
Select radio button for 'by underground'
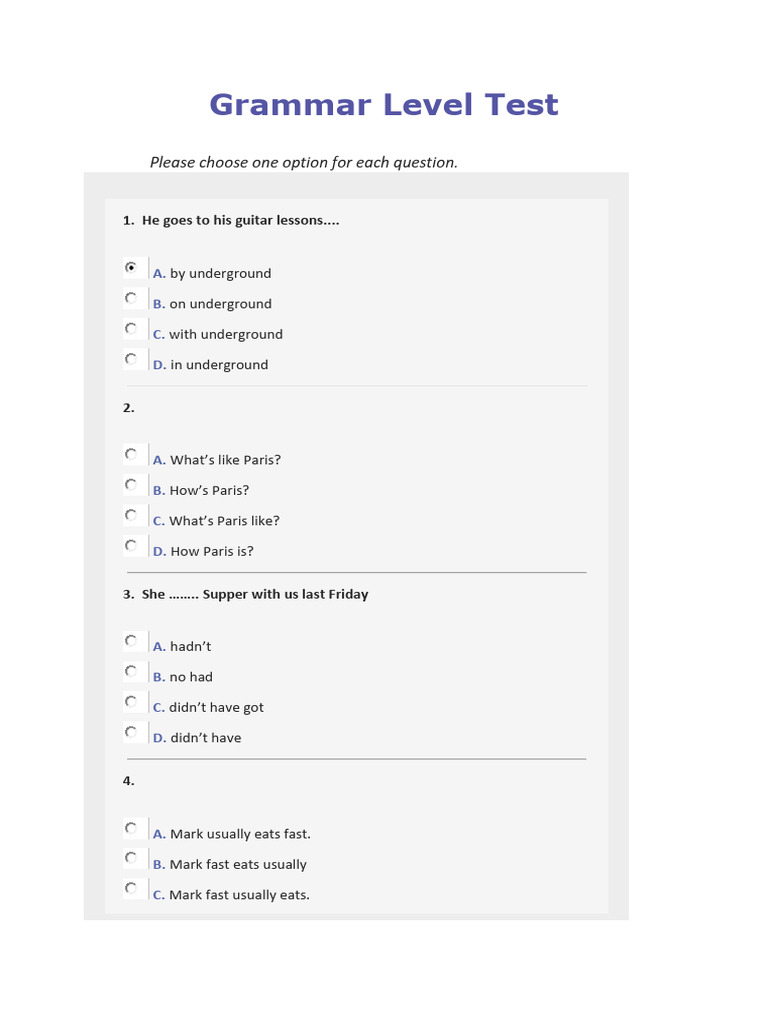pos(131,268)
